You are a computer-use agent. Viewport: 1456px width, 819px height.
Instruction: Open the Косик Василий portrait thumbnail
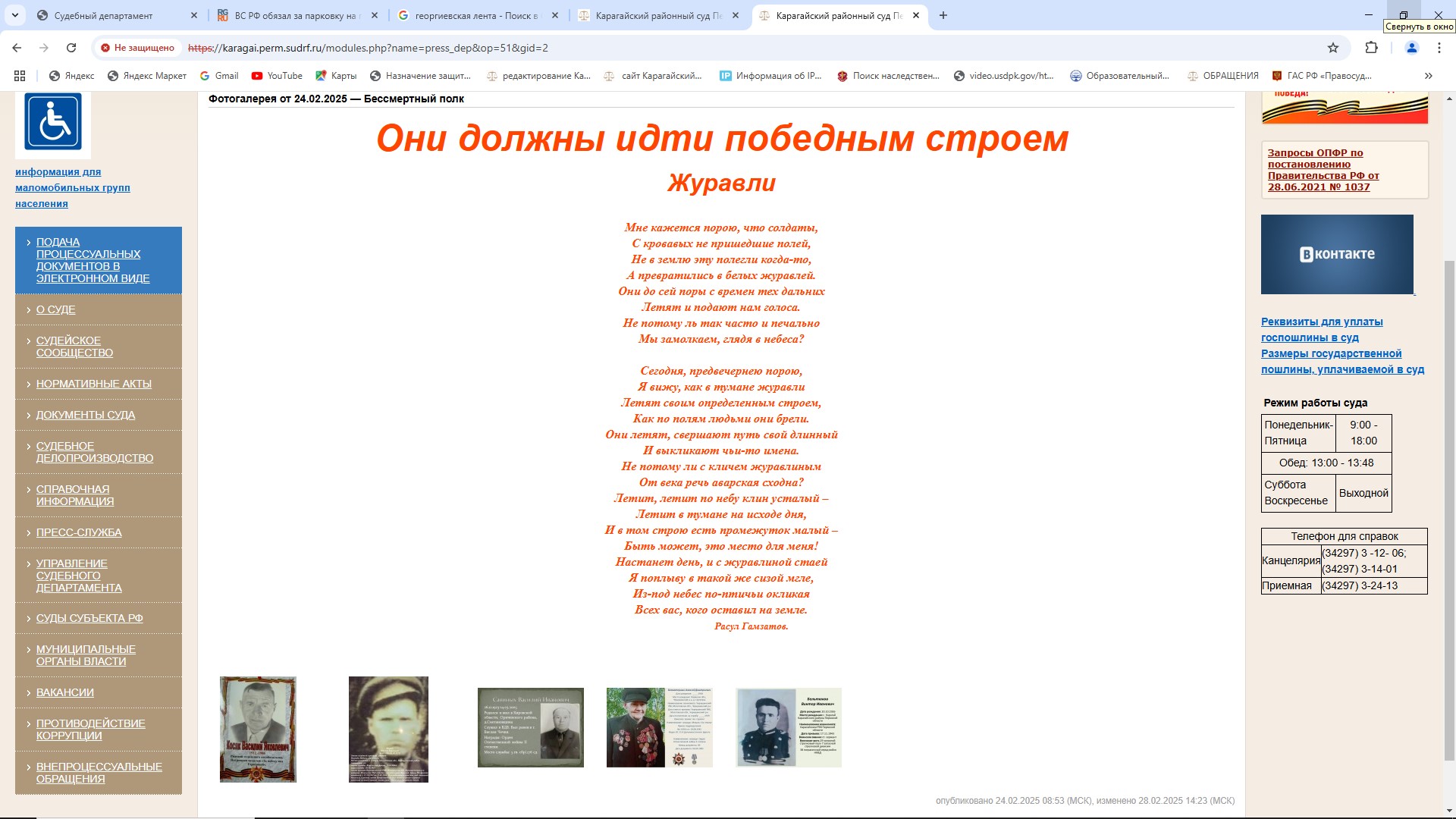(x=258, y=729)
